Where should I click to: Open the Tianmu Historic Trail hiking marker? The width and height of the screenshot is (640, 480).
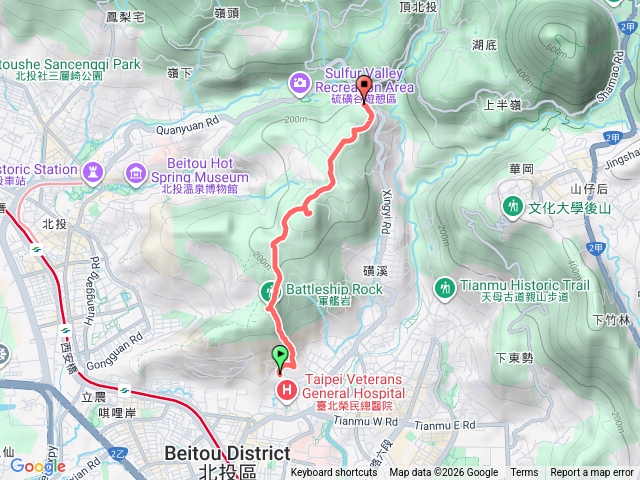[444, 289]
